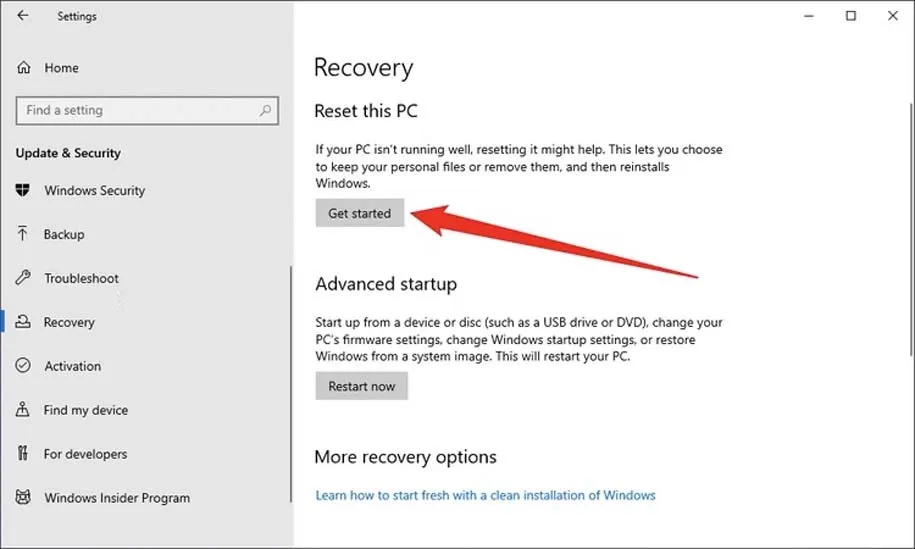Click the Activation checkmark circle icon
This screenshot has height=549, width=915.
point(23,366)
